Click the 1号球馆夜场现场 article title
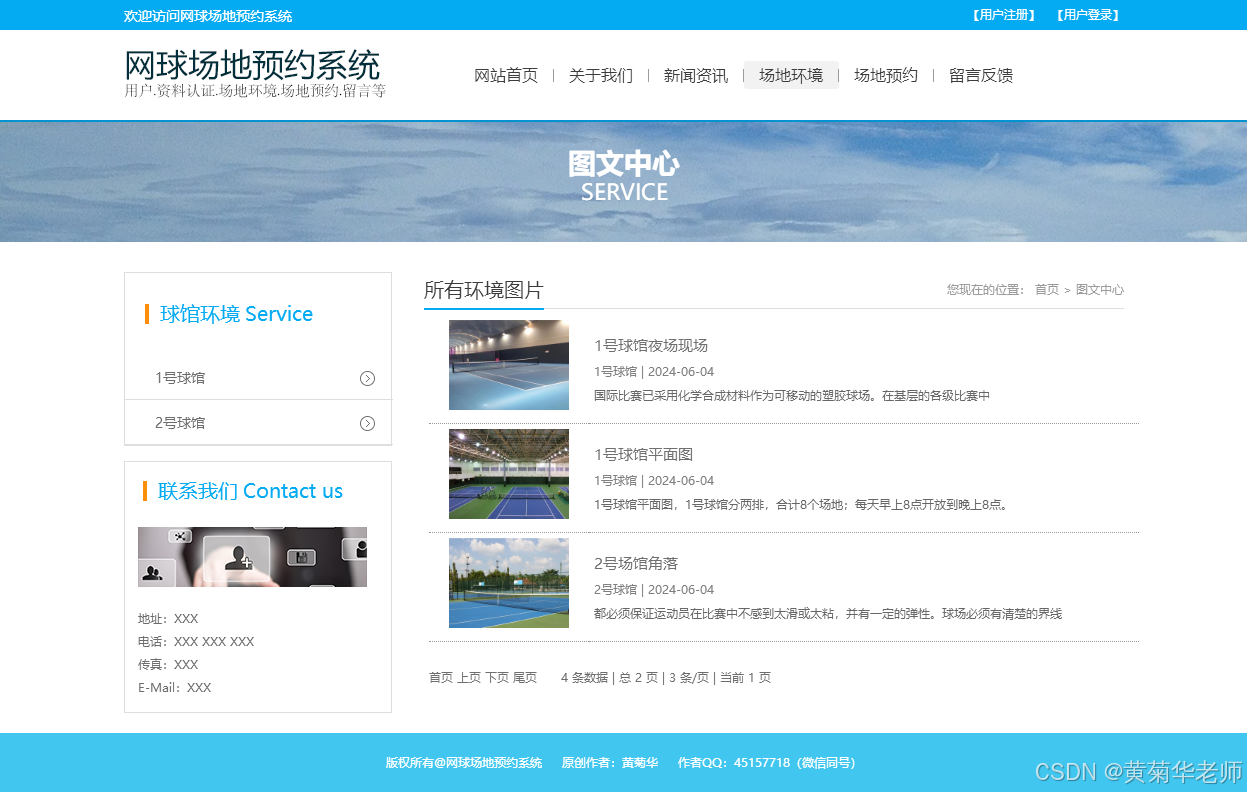 (652, 345)
